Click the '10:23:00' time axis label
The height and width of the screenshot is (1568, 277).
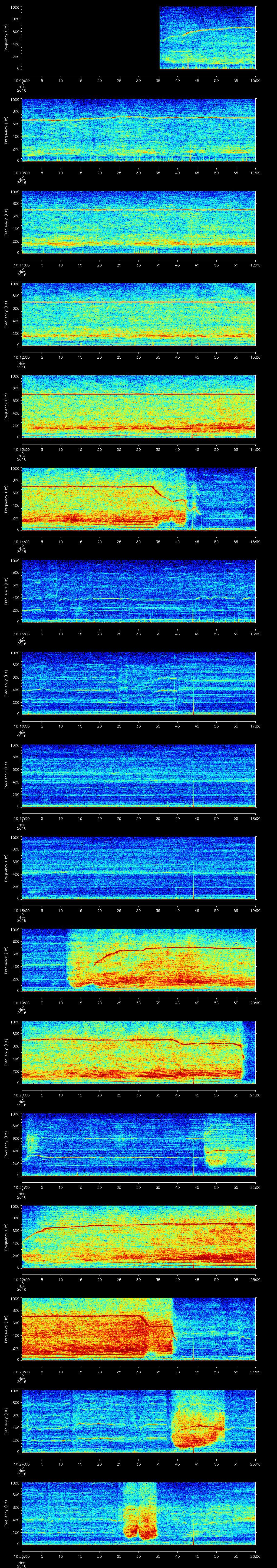pyautogui.click(x=22, y=1373)
